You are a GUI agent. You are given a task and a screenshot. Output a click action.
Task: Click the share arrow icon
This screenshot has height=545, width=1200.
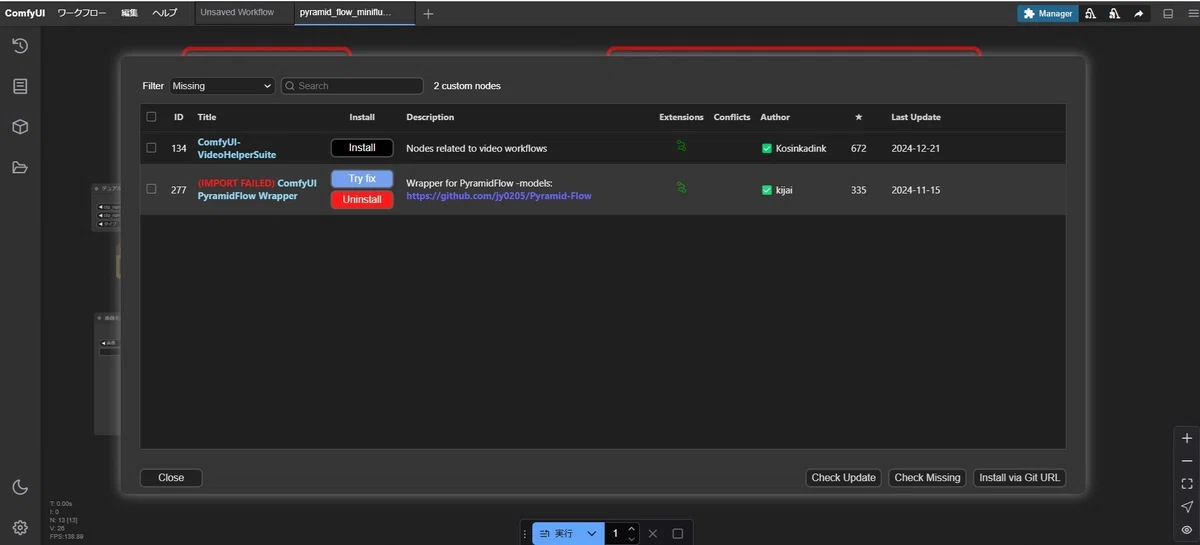point(1138,14)
